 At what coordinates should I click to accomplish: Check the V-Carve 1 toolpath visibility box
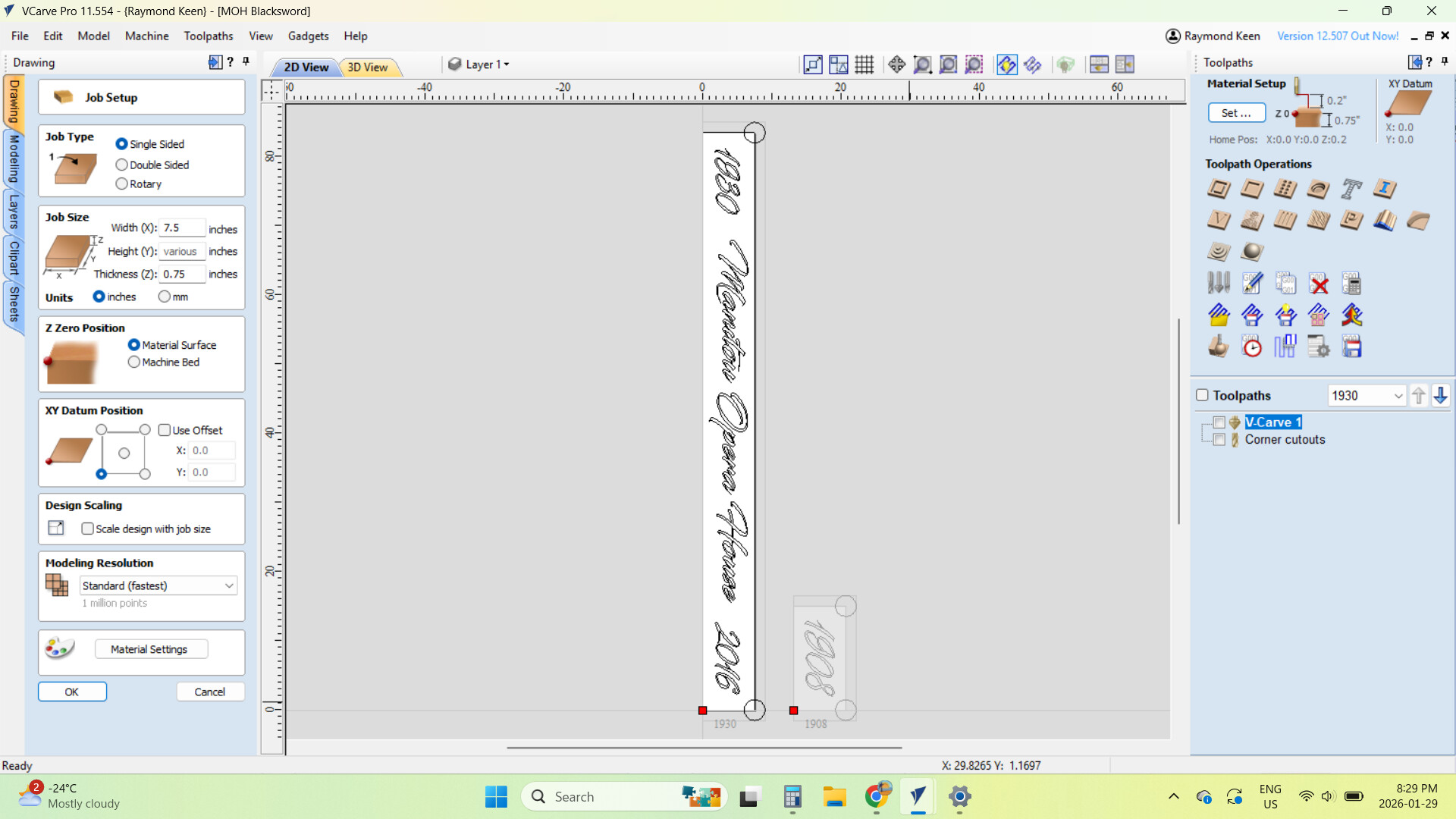pyautogui.click(x=1219, y=422)
